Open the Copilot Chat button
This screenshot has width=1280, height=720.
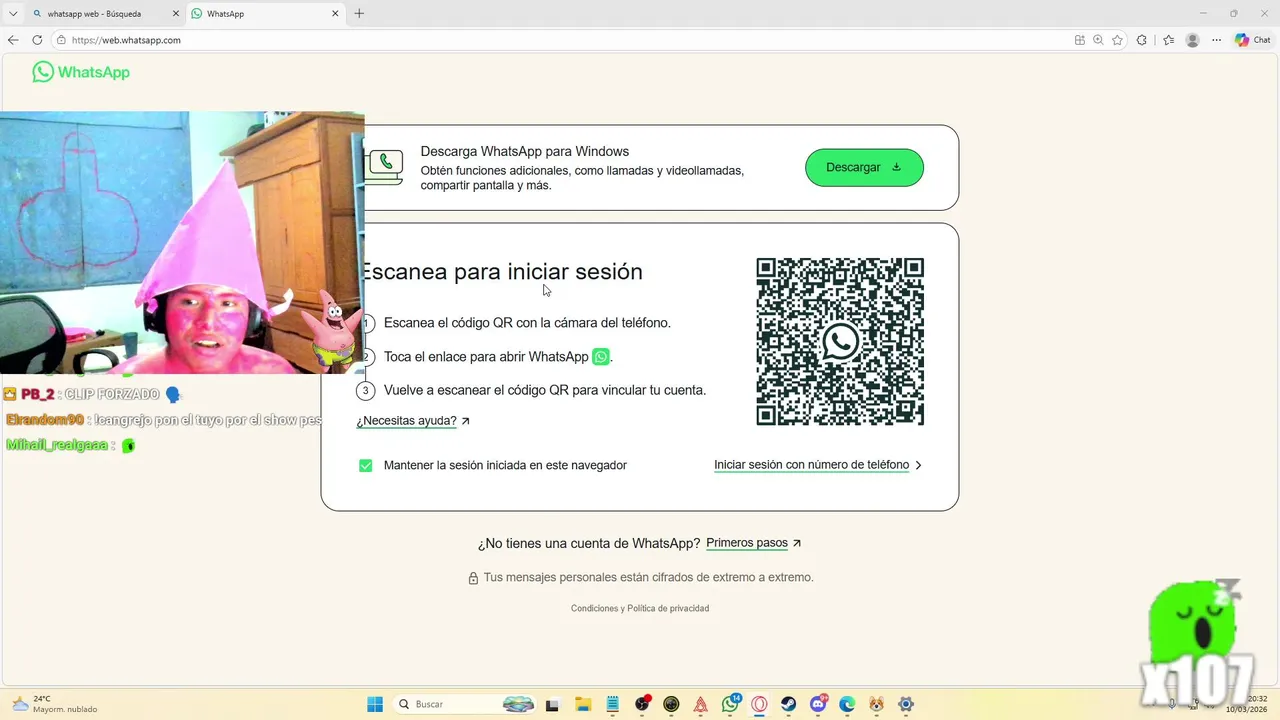(1253, 40)
